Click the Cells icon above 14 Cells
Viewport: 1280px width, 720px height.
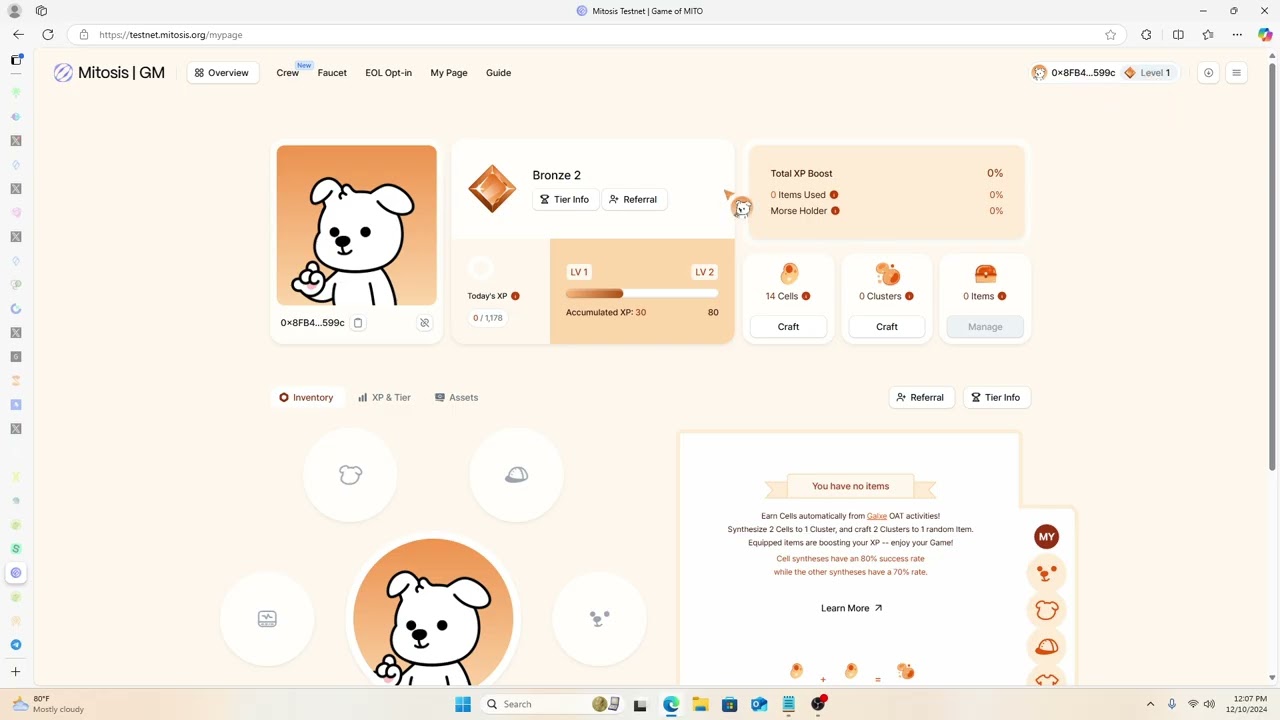[x=789, y=273]
